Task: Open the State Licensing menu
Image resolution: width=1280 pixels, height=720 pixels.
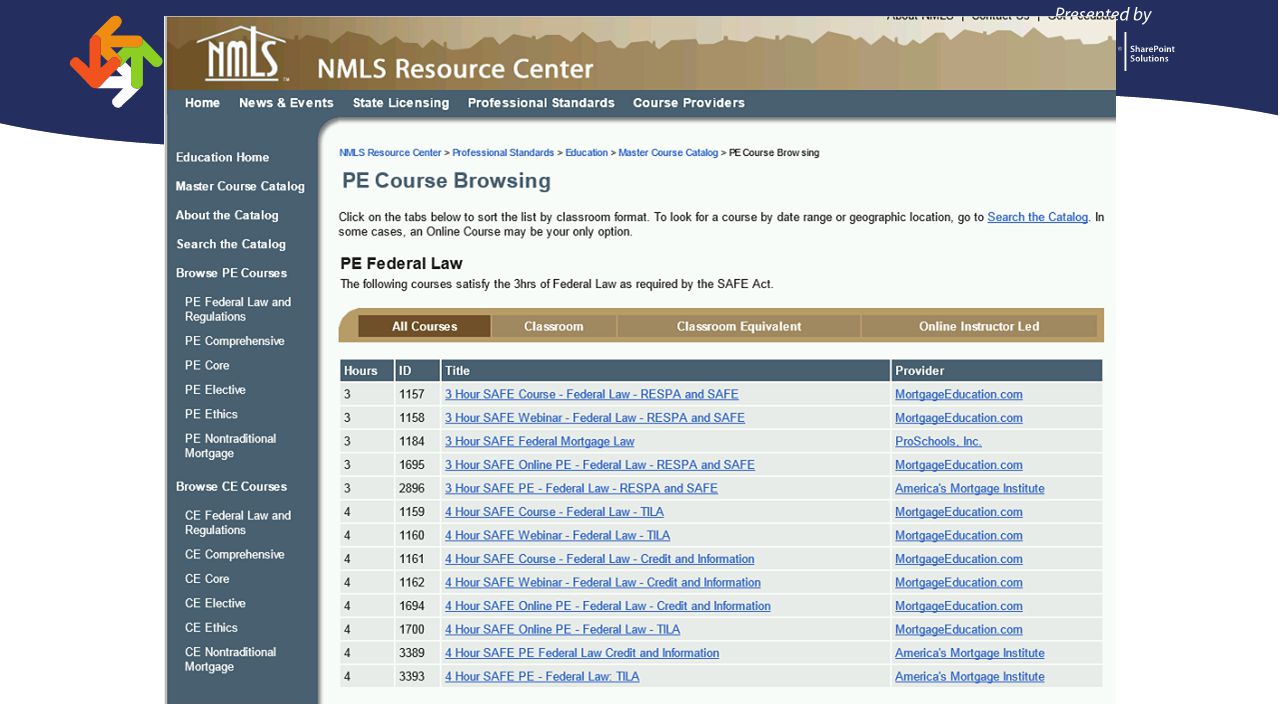Action: pos(401,103)
